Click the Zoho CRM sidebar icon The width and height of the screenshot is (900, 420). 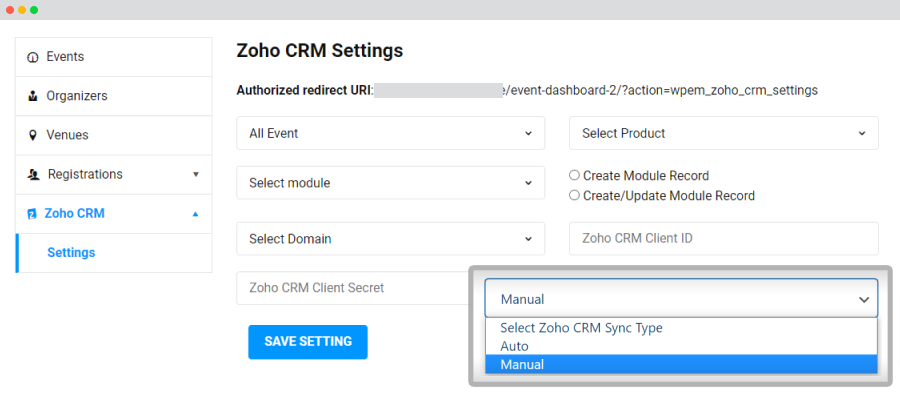[32, 214]
